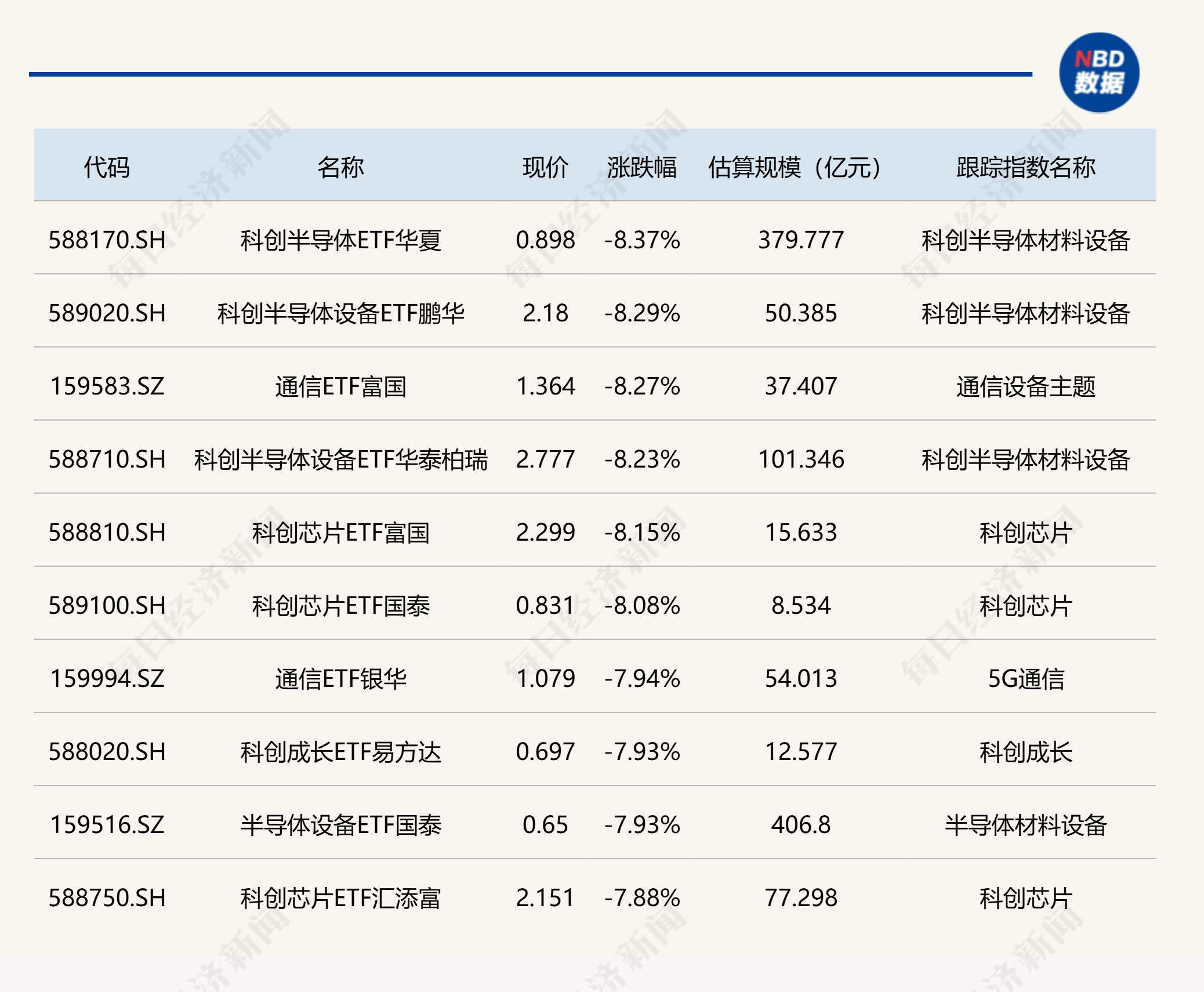
Task: Select code 588750.SH
Action: click(x=107, y=898)
